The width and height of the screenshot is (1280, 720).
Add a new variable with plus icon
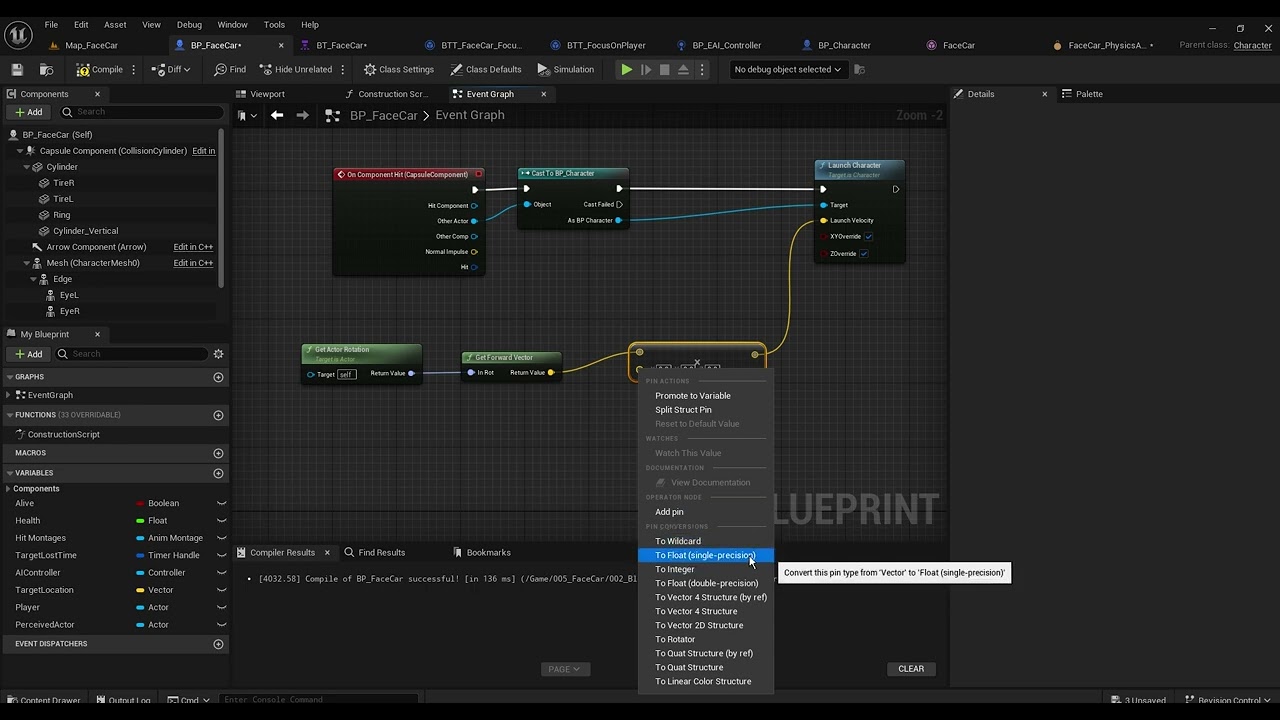[x=218, y=473]
